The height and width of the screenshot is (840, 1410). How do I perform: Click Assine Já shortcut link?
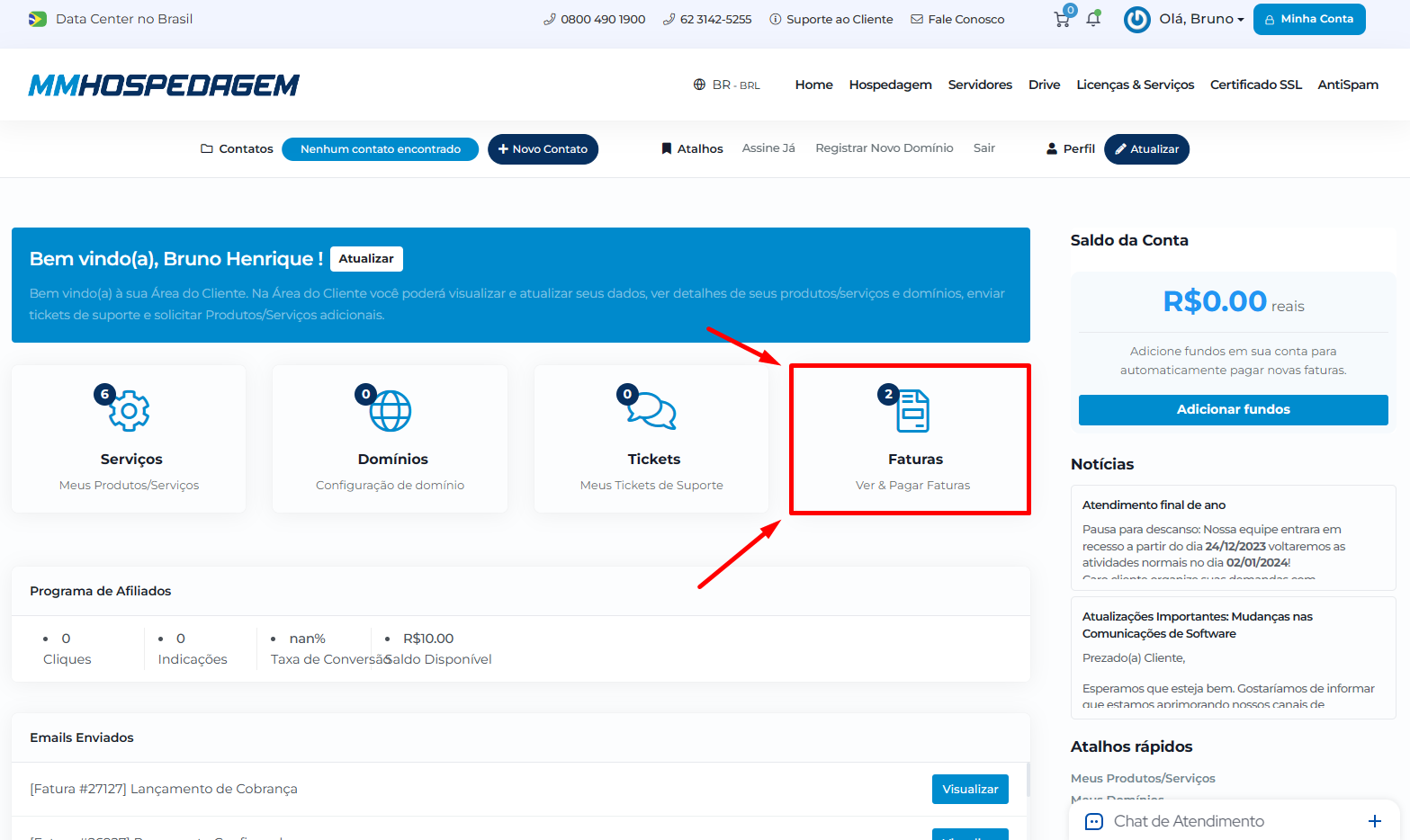[x=768, y=148]
